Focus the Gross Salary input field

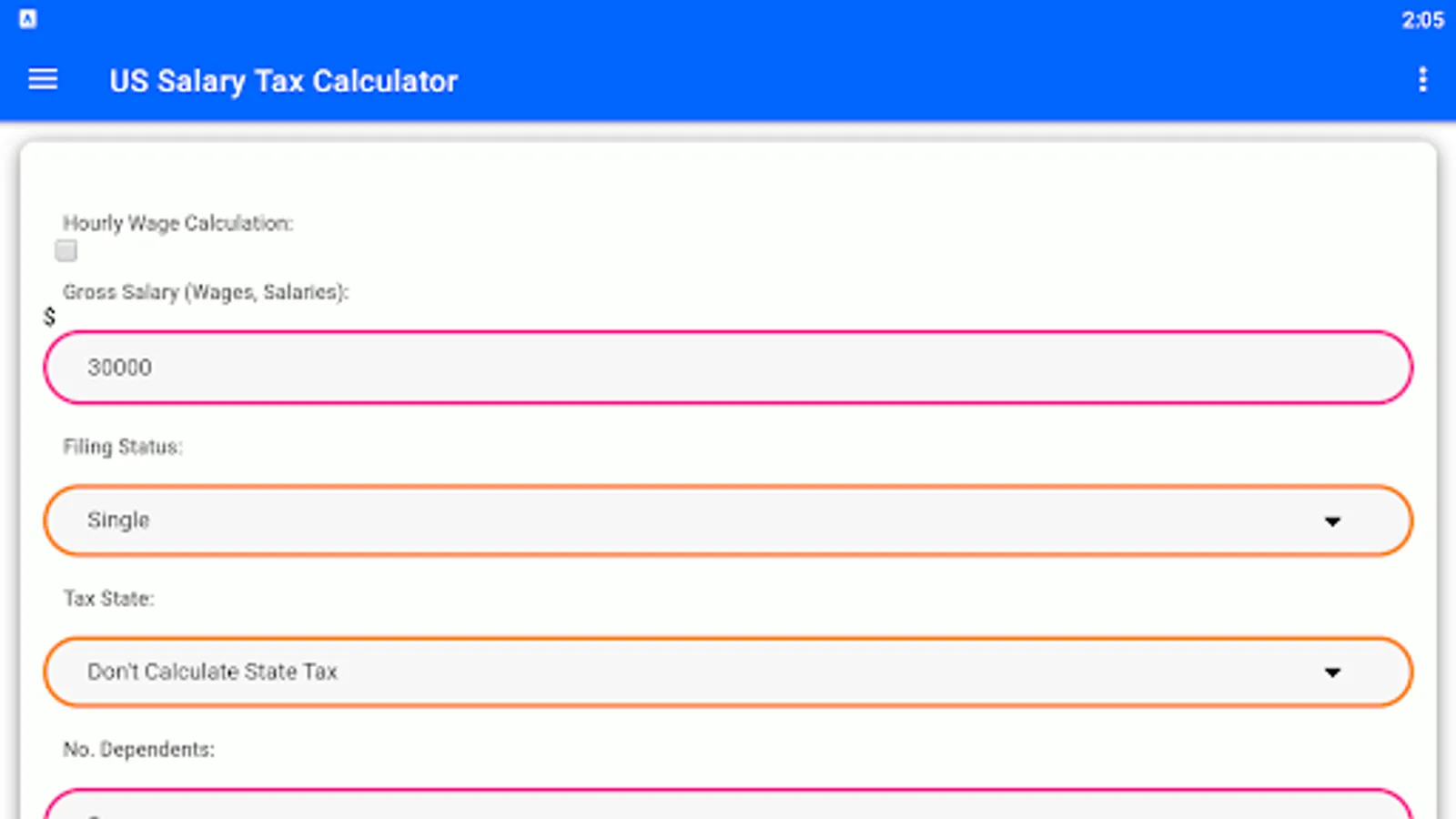(x=728, y=368)
